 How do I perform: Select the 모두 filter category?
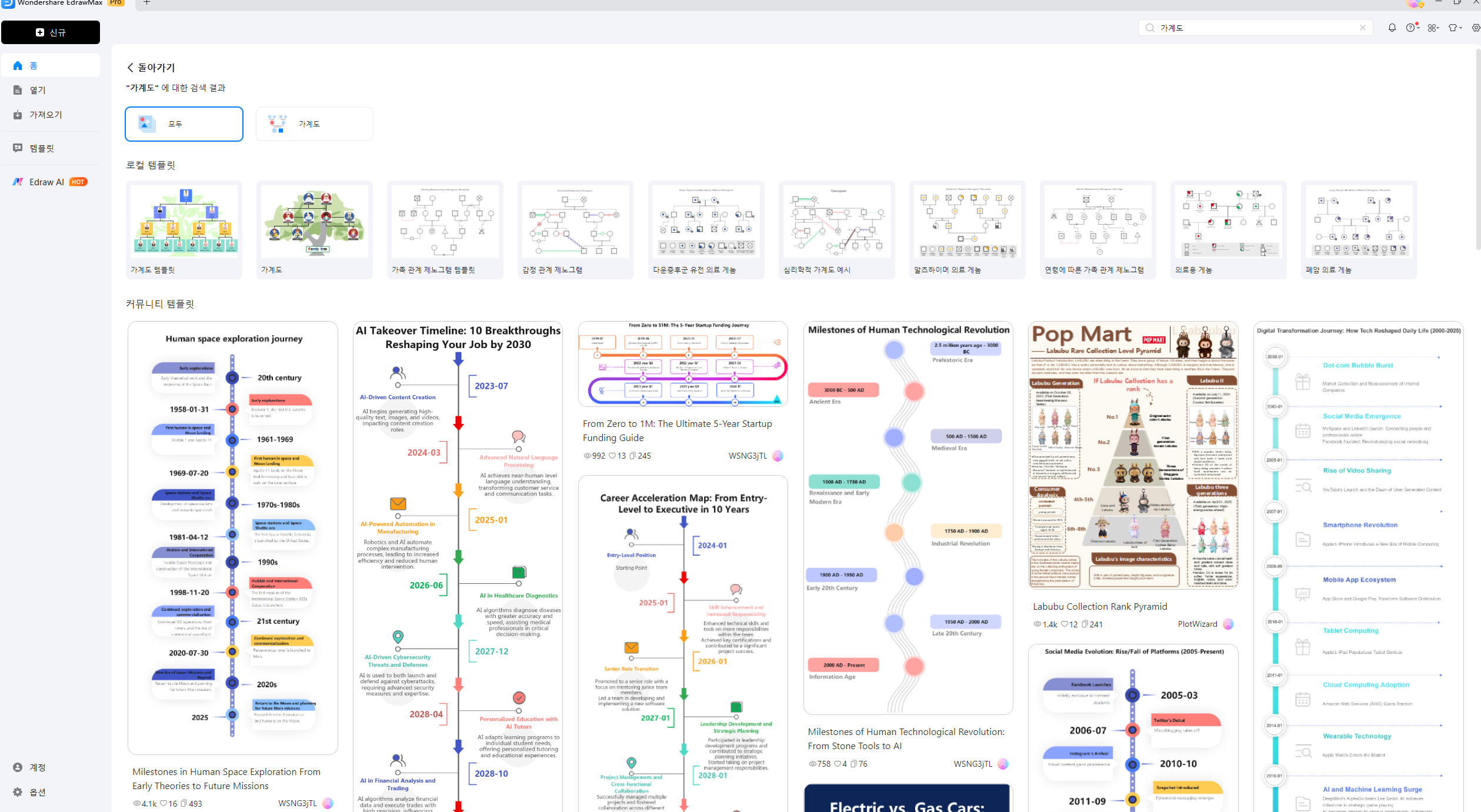pyautogui.click(x=184, y=124)
